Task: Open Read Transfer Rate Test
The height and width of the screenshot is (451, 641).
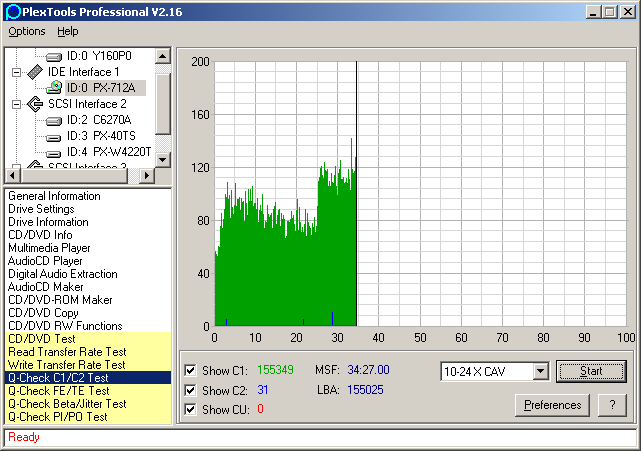Action: [87, 352]
